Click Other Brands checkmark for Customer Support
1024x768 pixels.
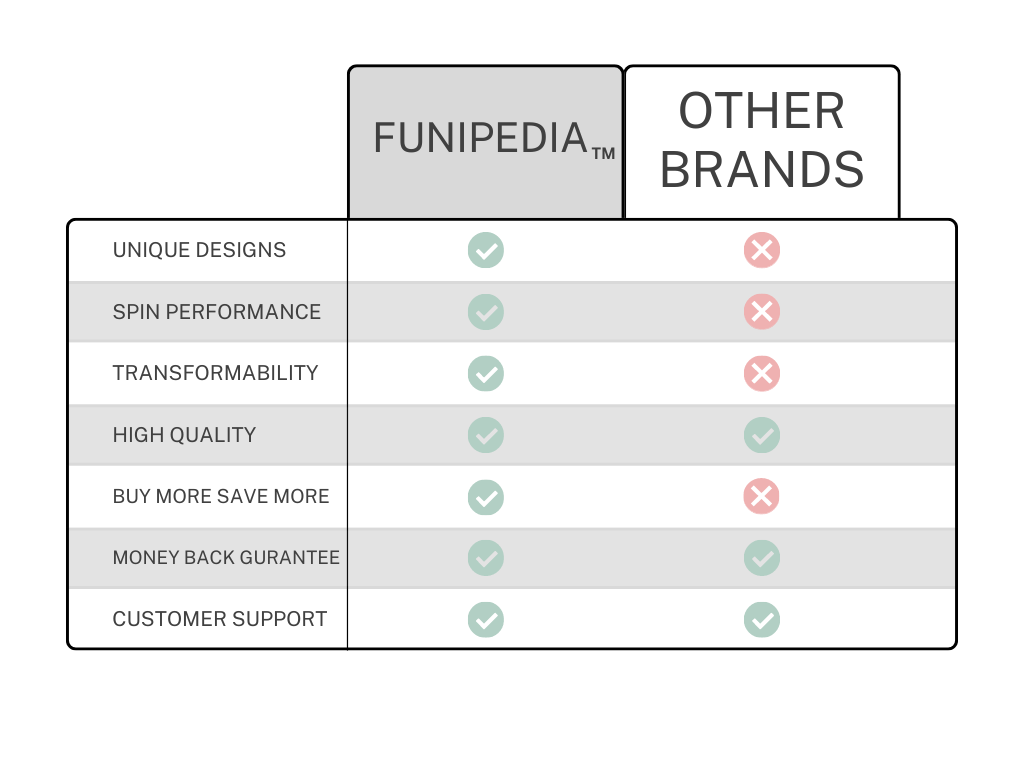[762, 620]
